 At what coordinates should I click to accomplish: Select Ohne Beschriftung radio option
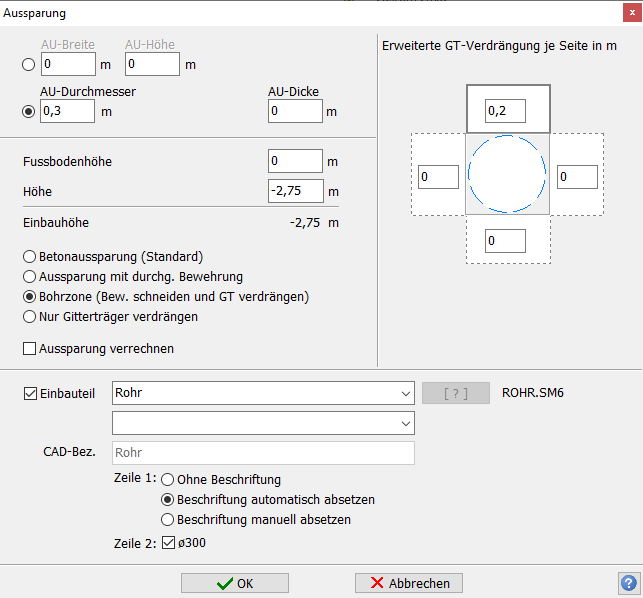[x=168, y=479]
